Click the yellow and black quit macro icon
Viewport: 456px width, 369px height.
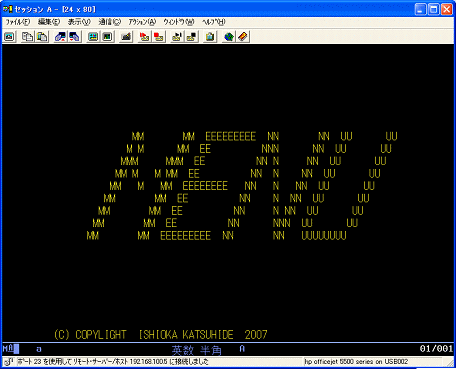pos(191,36)
